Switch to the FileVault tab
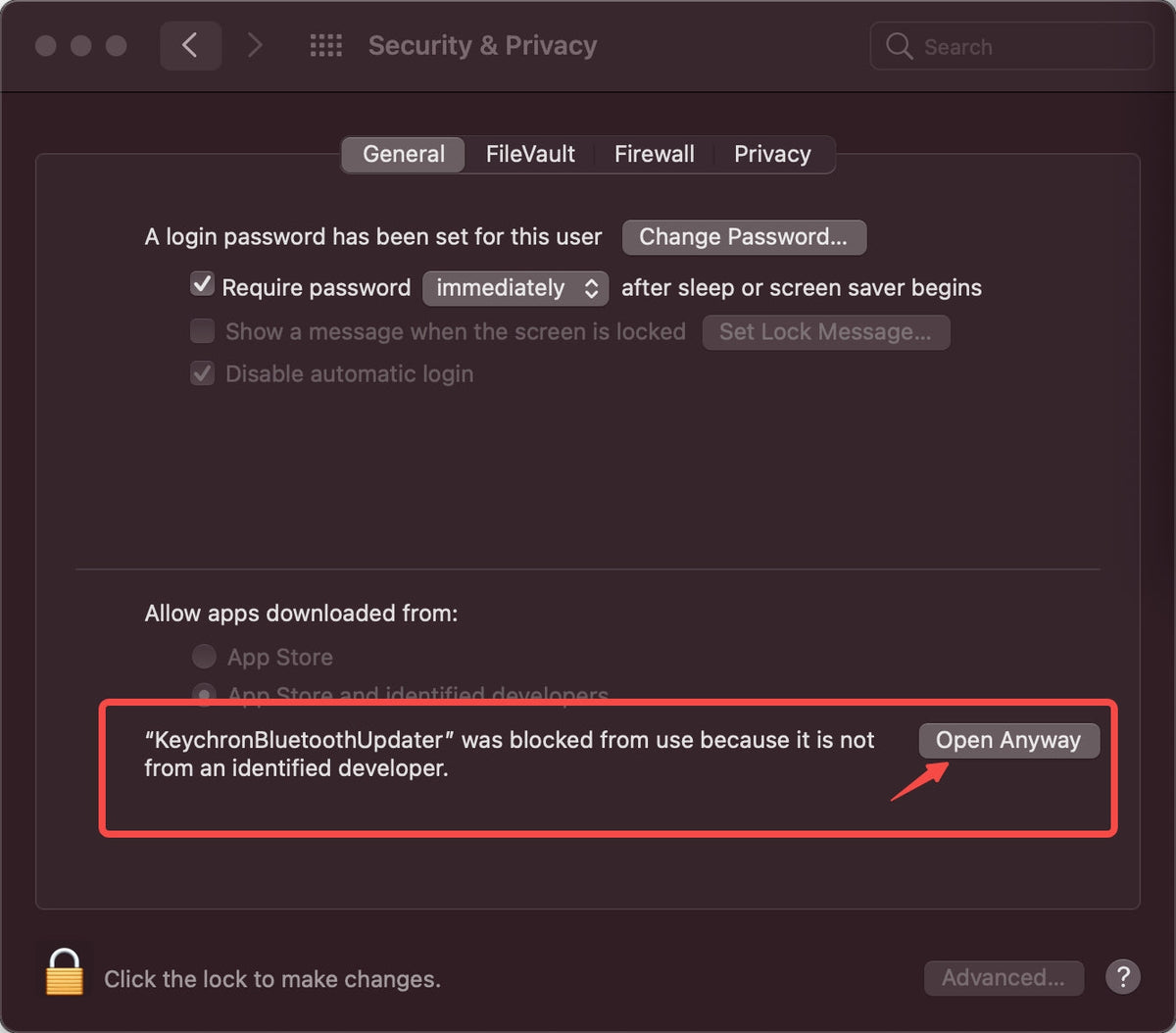1176x1033 pixels. pyautogui.click(x=530, y=154)
